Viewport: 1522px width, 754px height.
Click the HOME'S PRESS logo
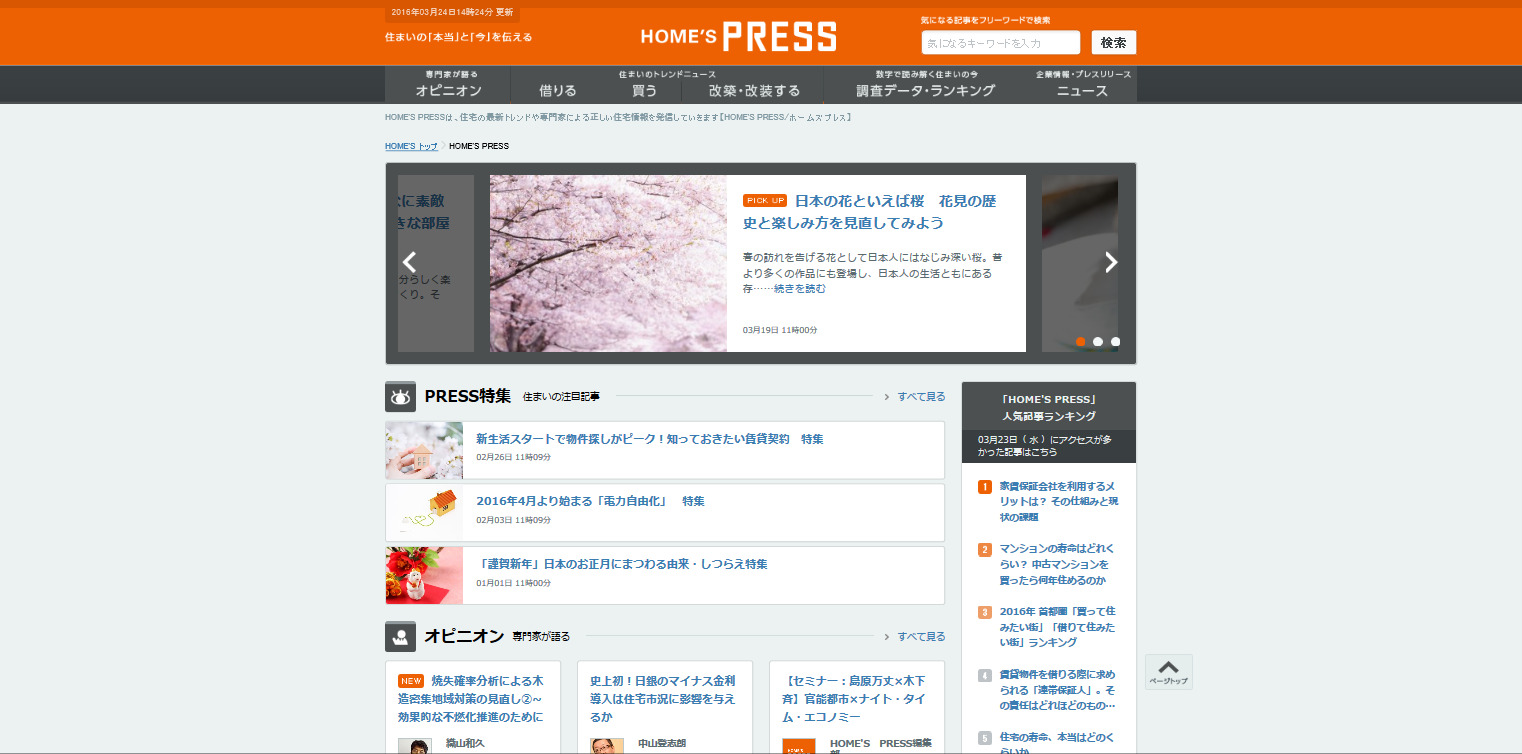(738, 37)
